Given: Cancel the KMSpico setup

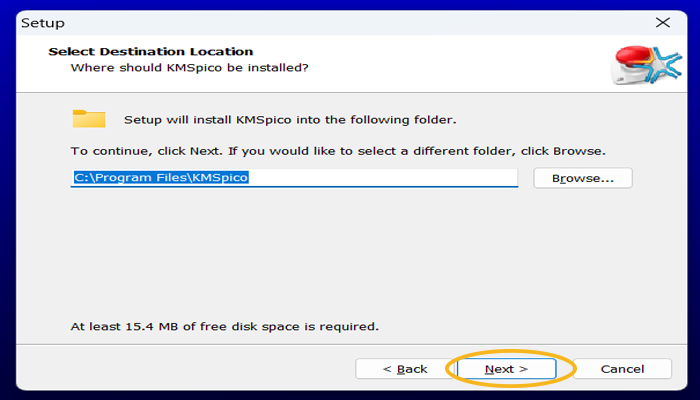Looking at the screenshot, I should [x=622, y=369].
